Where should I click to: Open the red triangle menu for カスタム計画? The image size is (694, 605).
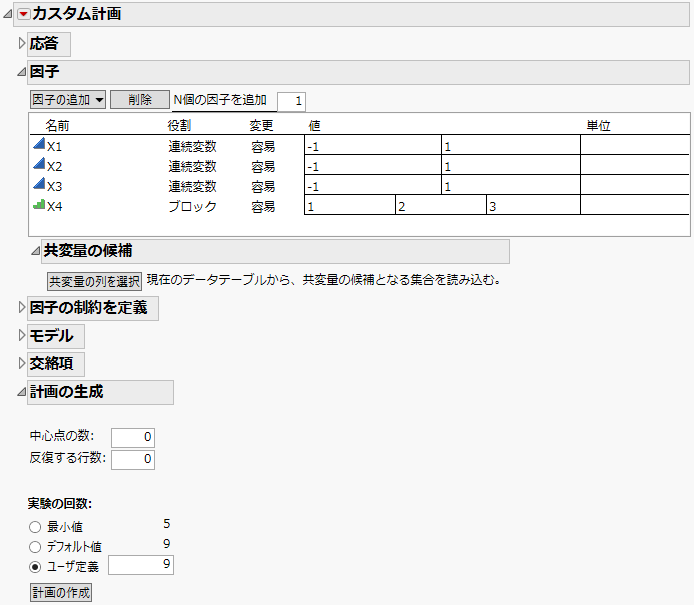click(x=23, y=14)
